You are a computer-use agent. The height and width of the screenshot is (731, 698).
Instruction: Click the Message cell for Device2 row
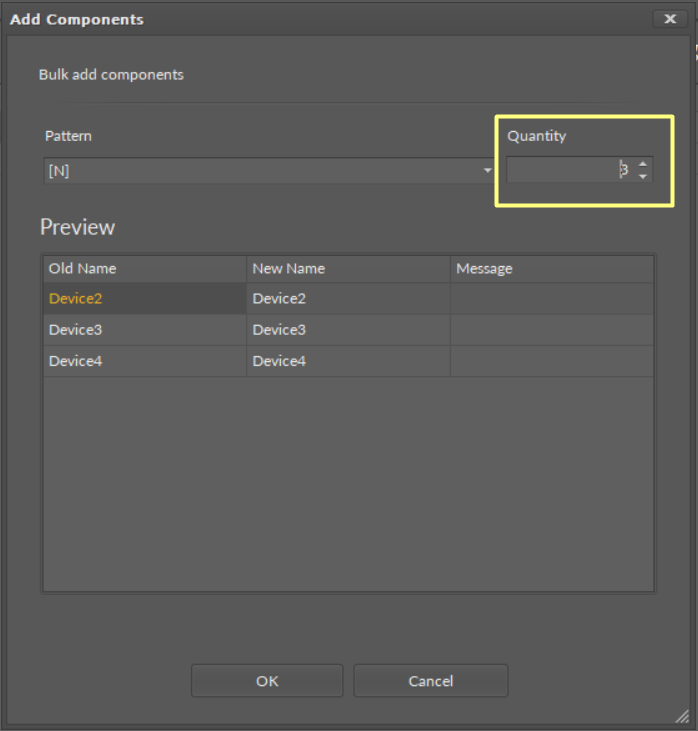552,298
